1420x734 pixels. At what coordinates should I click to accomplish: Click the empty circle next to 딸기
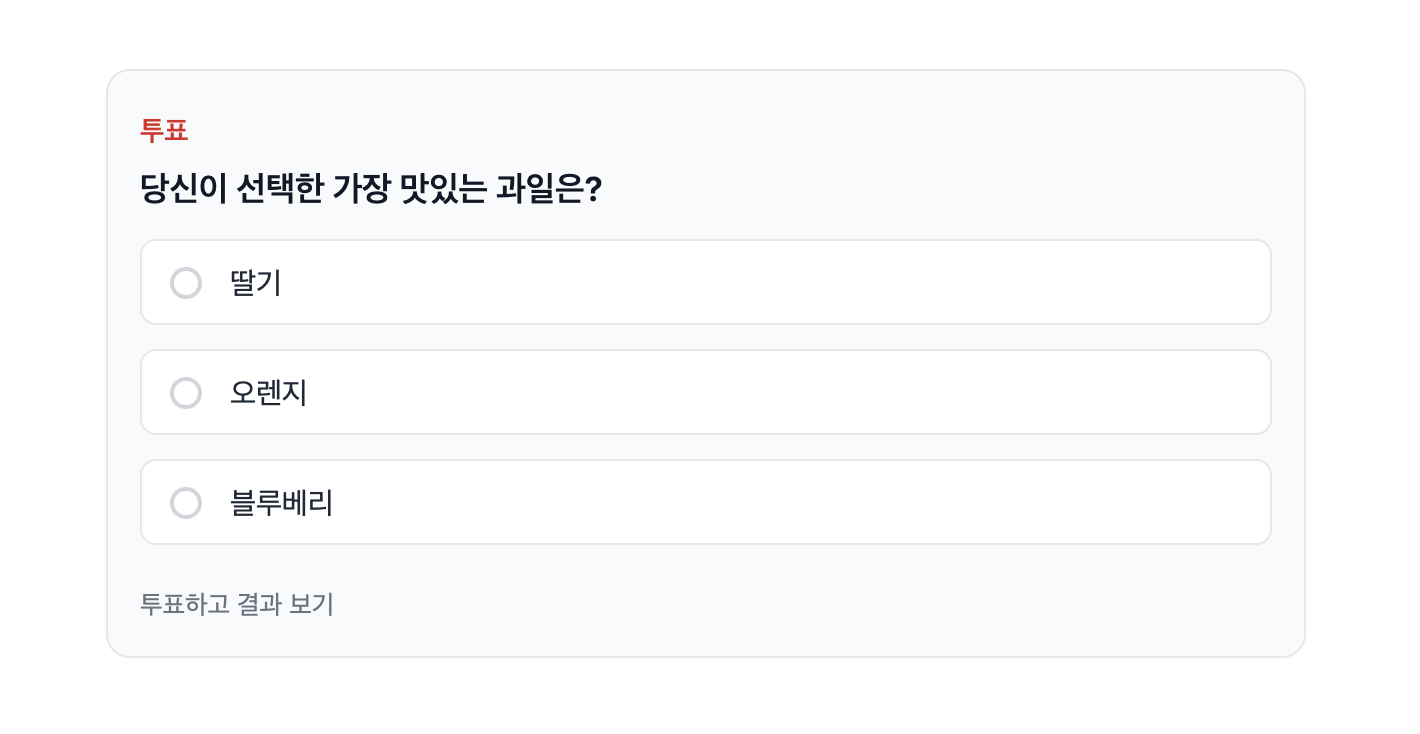coord(186,282)
